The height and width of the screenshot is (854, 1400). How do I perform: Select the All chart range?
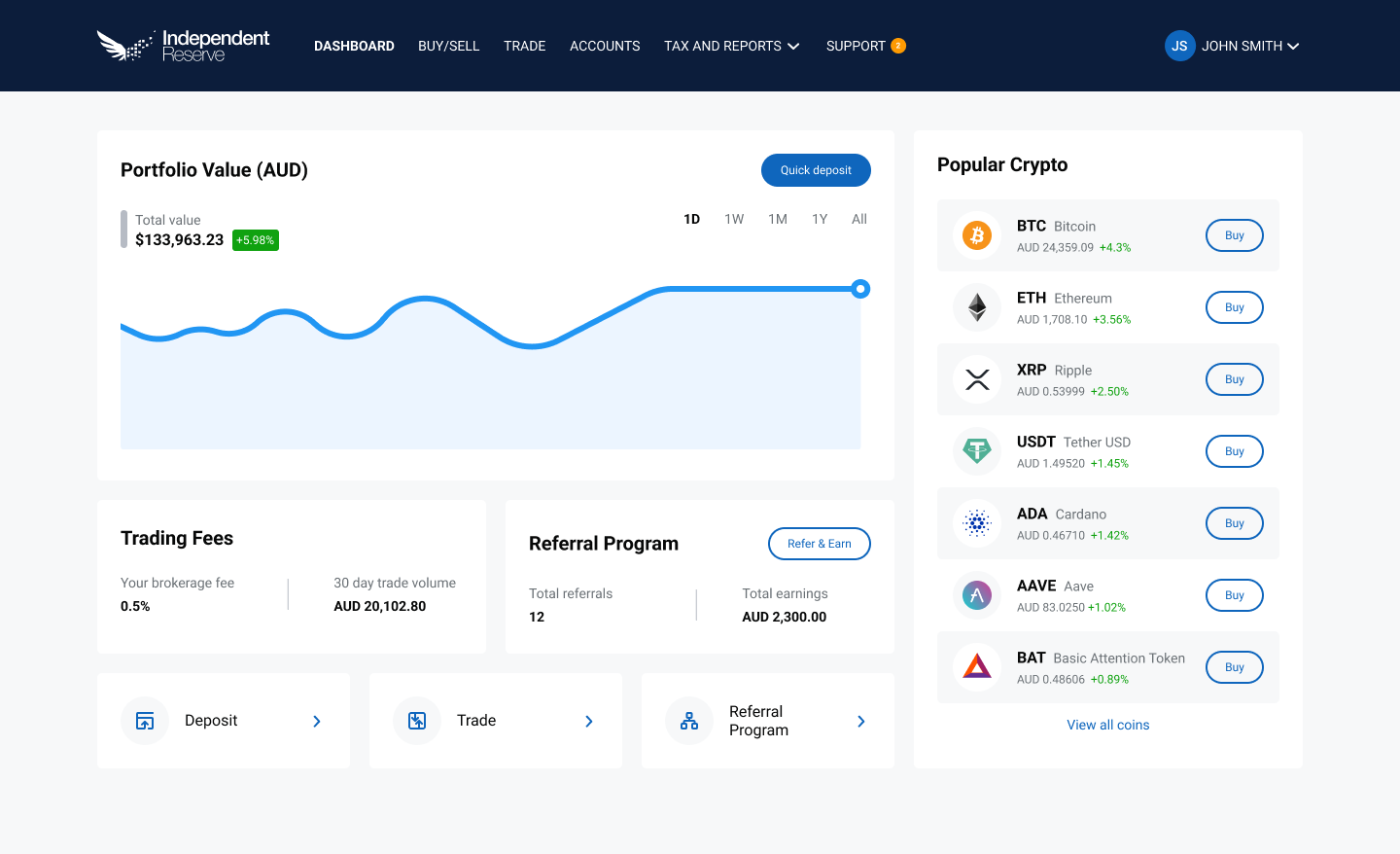(859, 219)
